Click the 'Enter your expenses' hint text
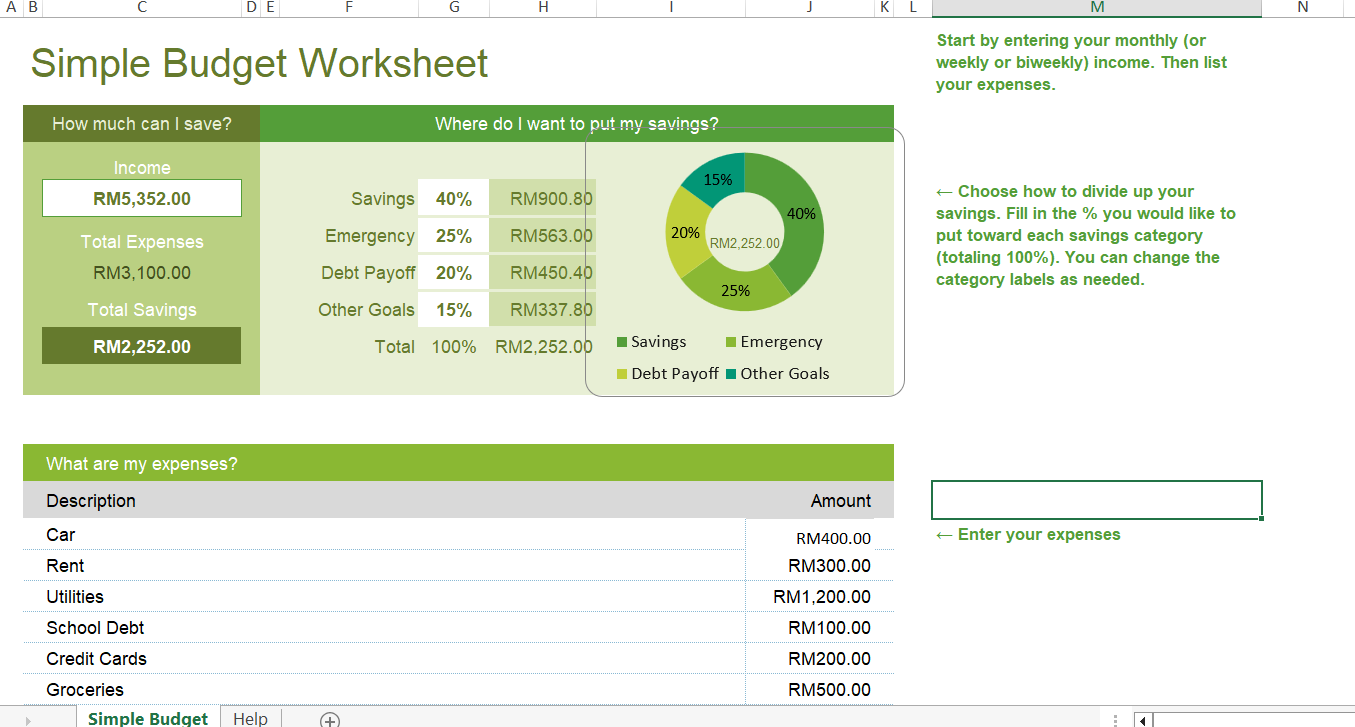 [x=1028, y=535]
